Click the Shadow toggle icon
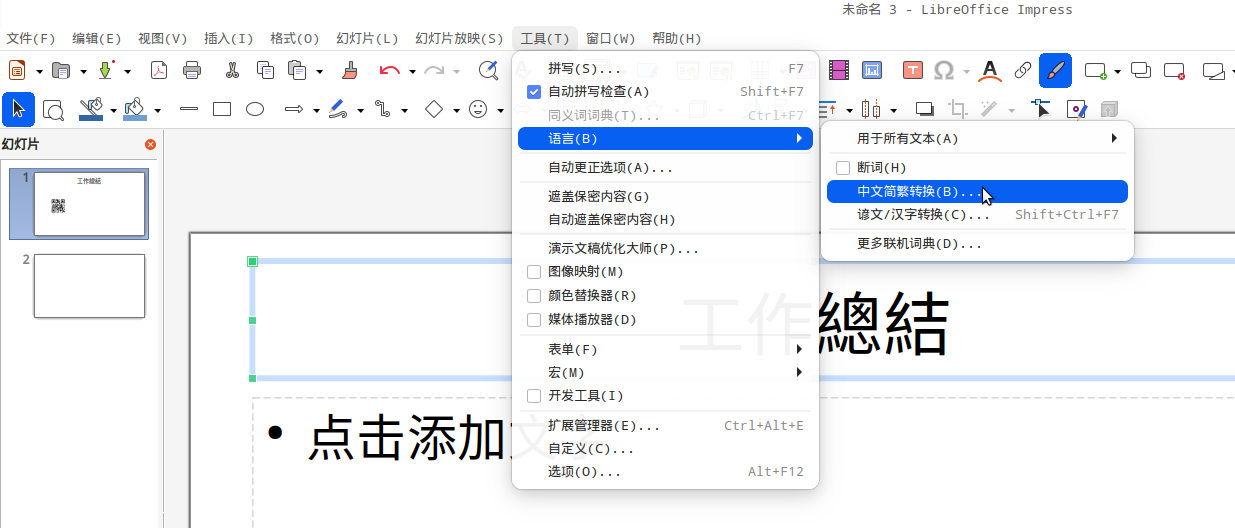 tap(925, 109)
